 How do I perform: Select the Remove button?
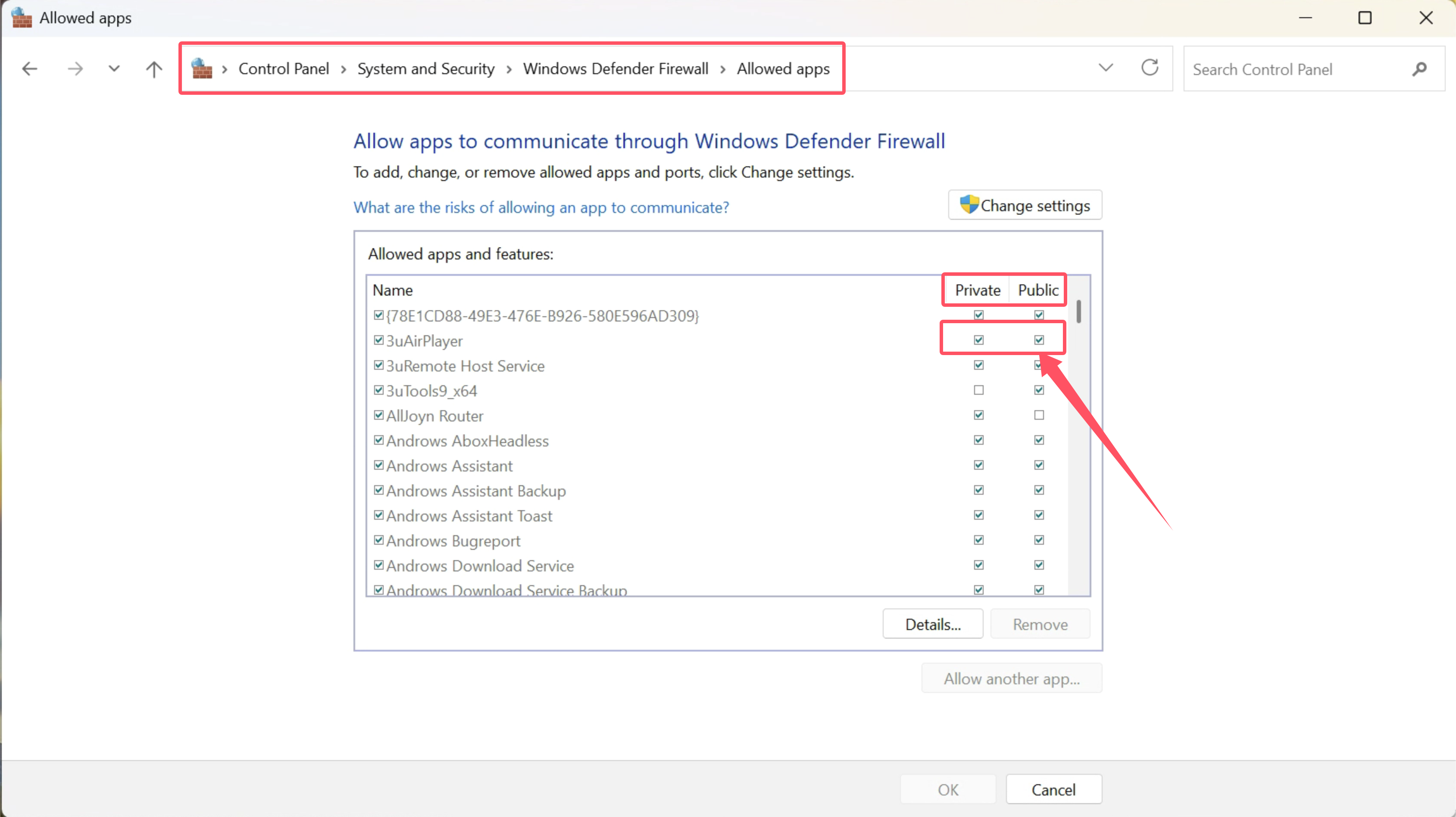(x=1040, y=624)
